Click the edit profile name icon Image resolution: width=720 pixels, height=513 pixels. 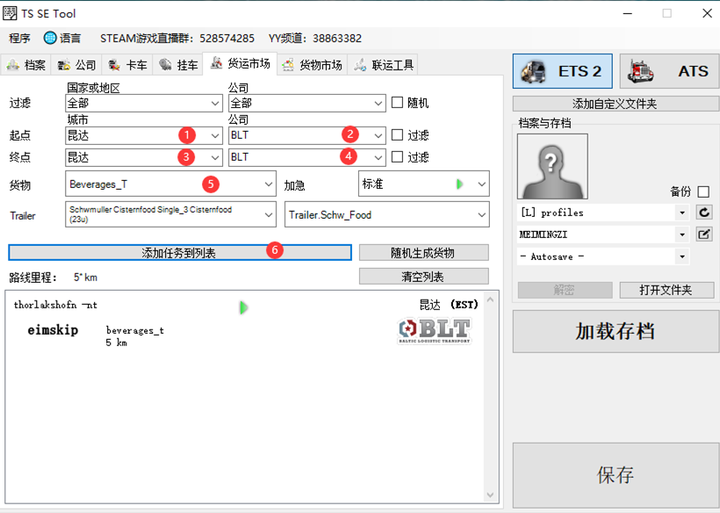coord(704,234)
